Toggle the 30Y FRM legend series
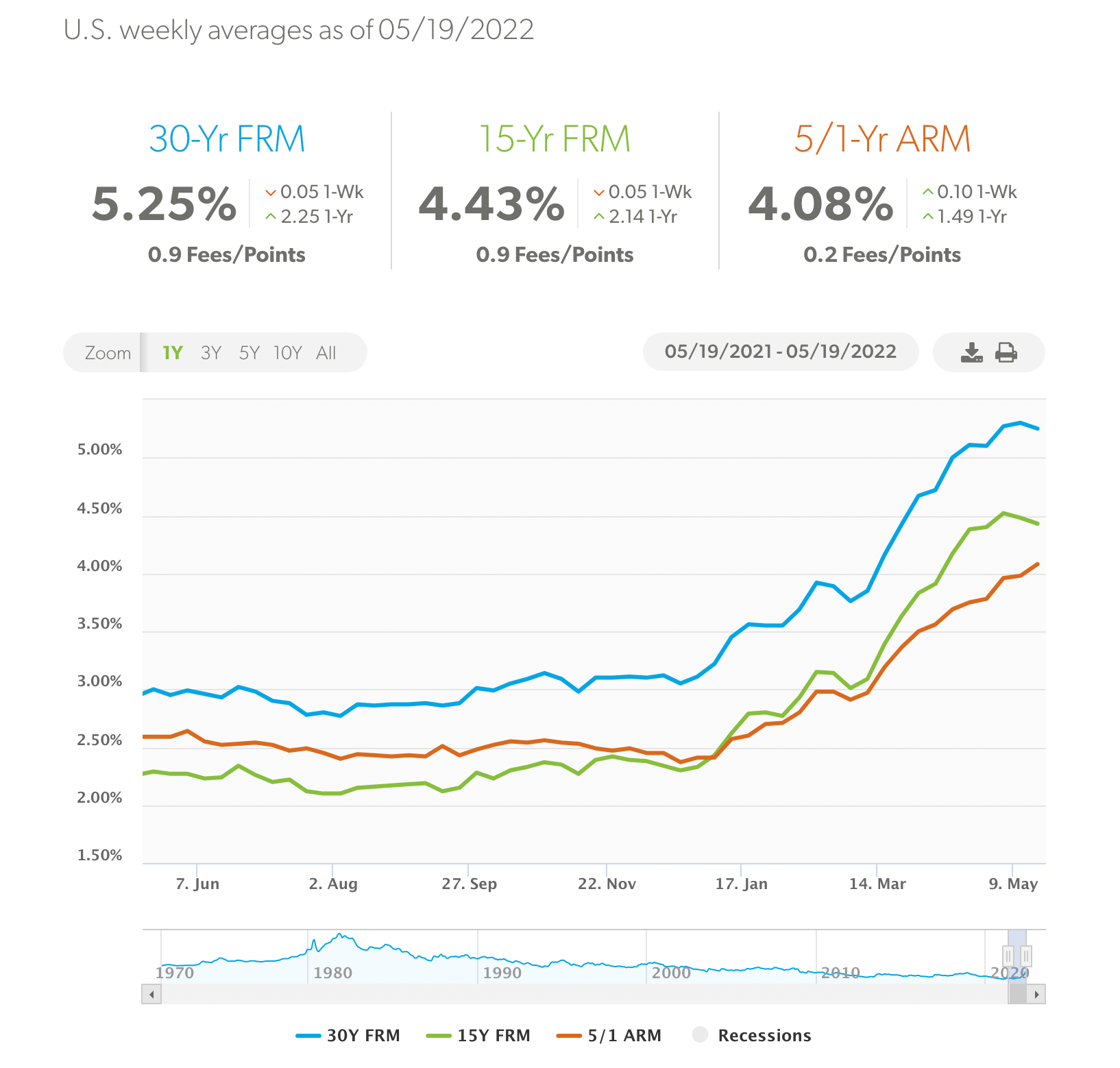1120x1068 pixels. [x=348, y=1035]
